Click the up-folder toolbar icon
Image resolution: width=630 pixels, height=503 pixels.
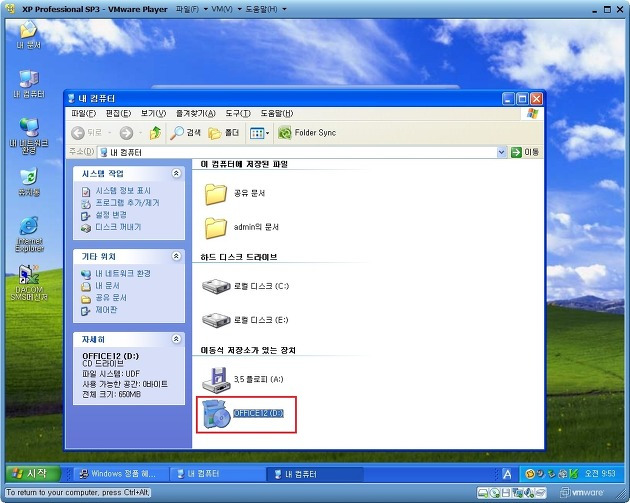[x=155, y=133]
